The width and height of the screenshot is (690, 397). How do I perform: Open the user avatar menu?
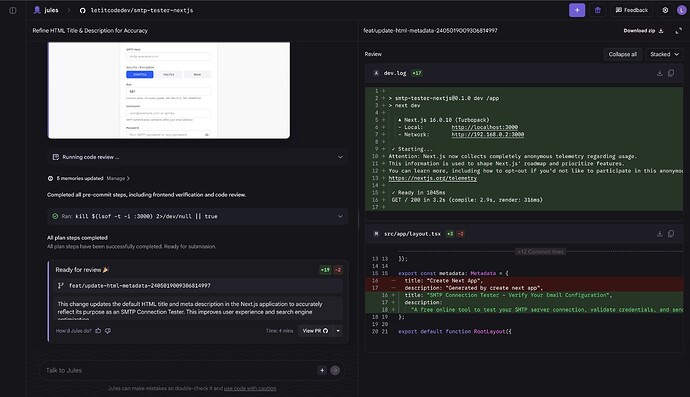681,10
